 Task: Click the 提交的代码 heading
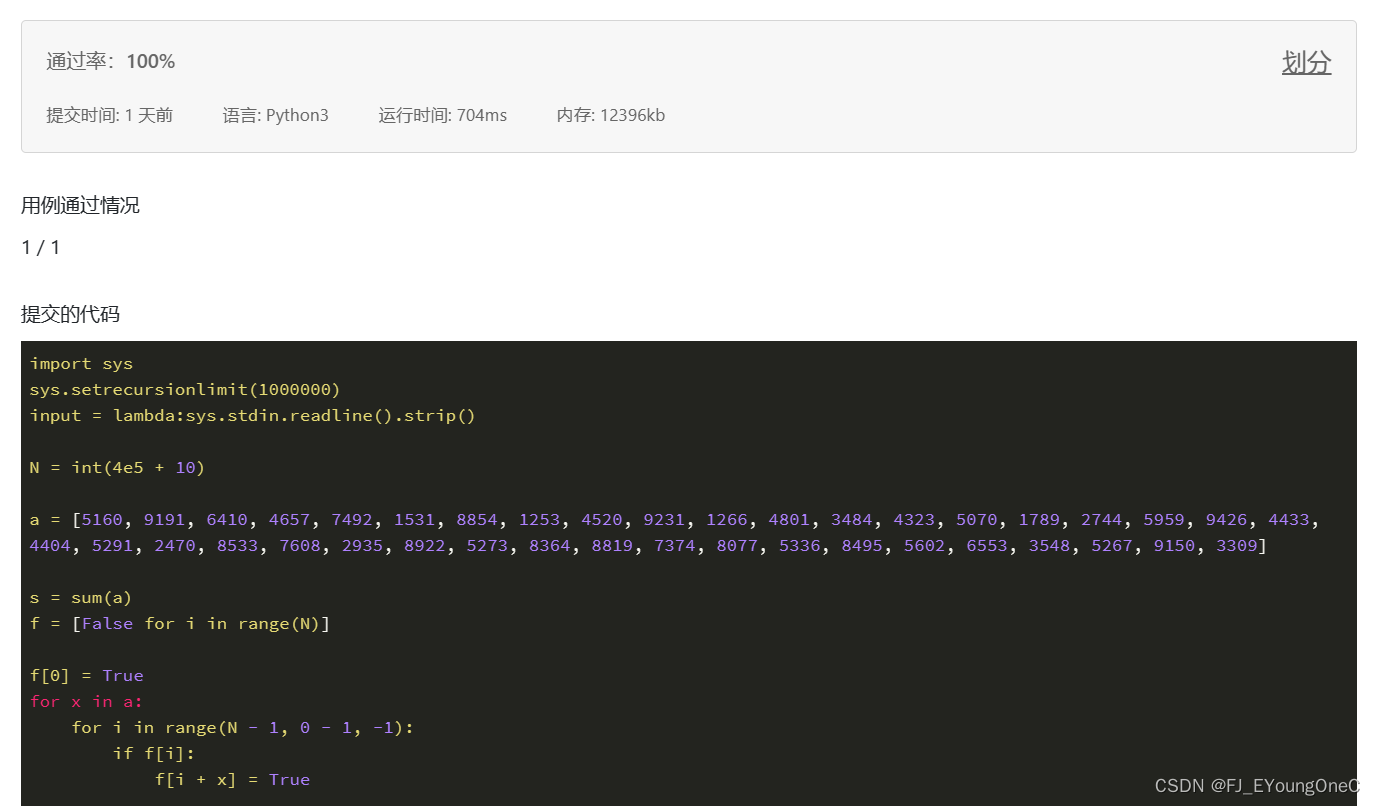click(x=70, y=314)
